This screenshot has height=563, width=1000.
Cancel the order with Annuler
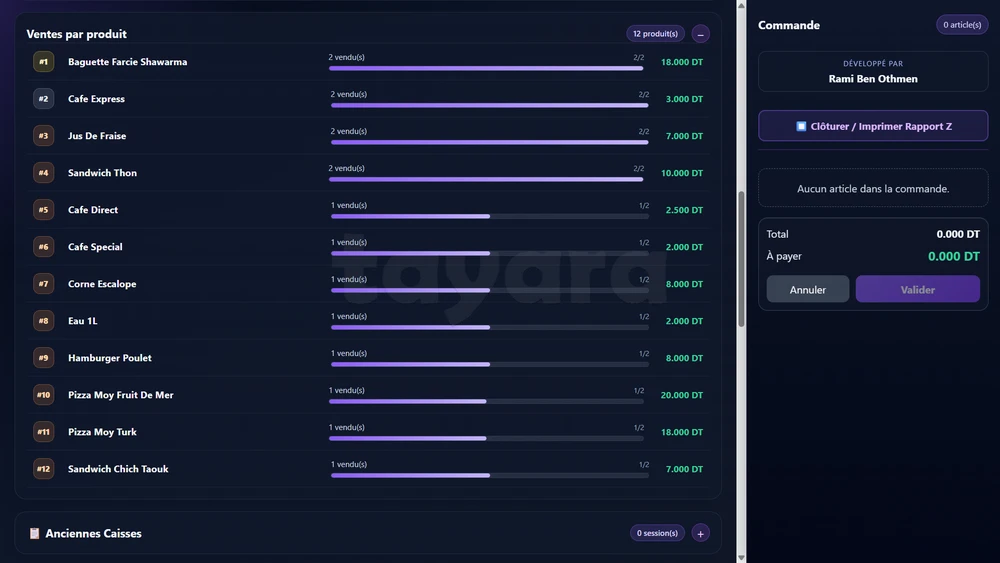(x=807, y=289)
